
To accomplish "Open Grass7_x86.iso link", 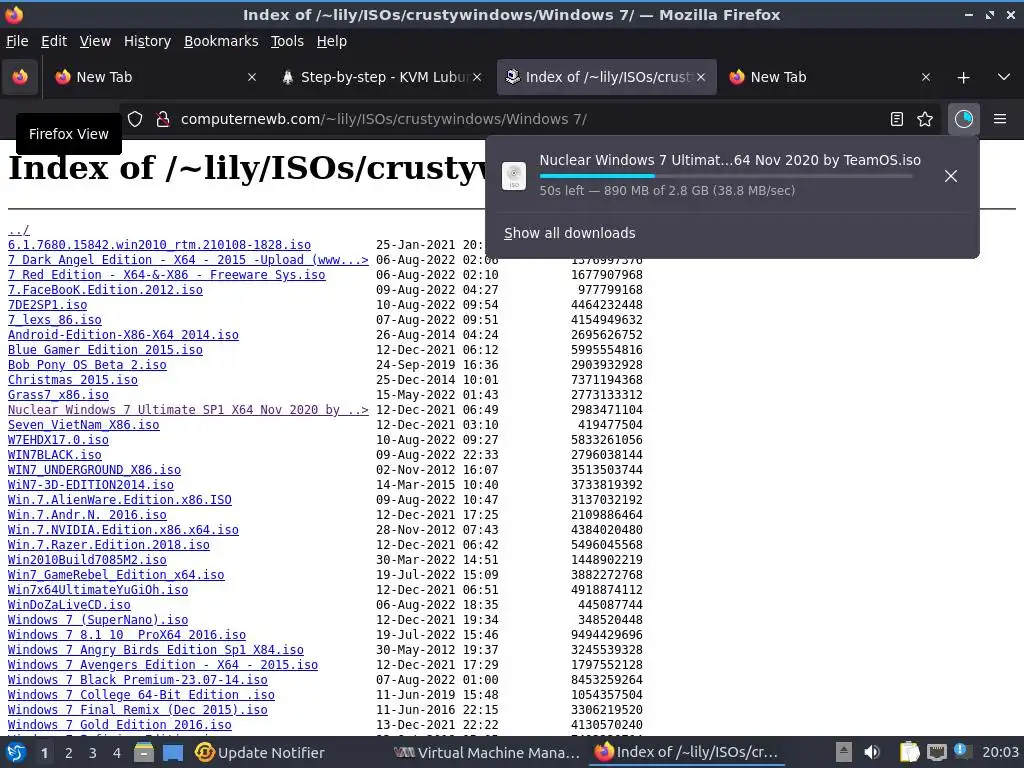I will click(x=58, y=394).
